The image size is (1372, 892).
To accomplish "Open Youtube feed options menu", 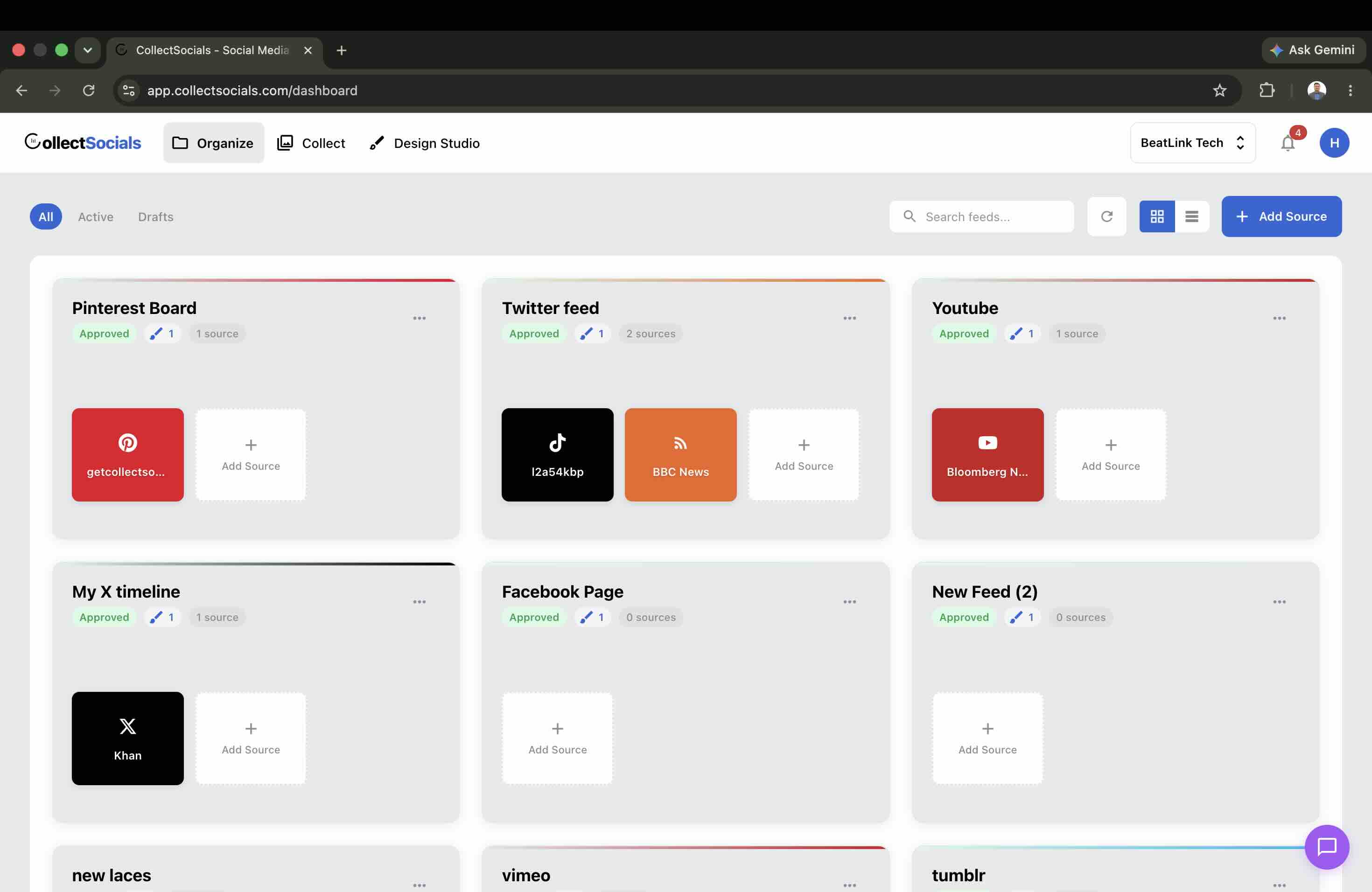I will pos(1280,318).
